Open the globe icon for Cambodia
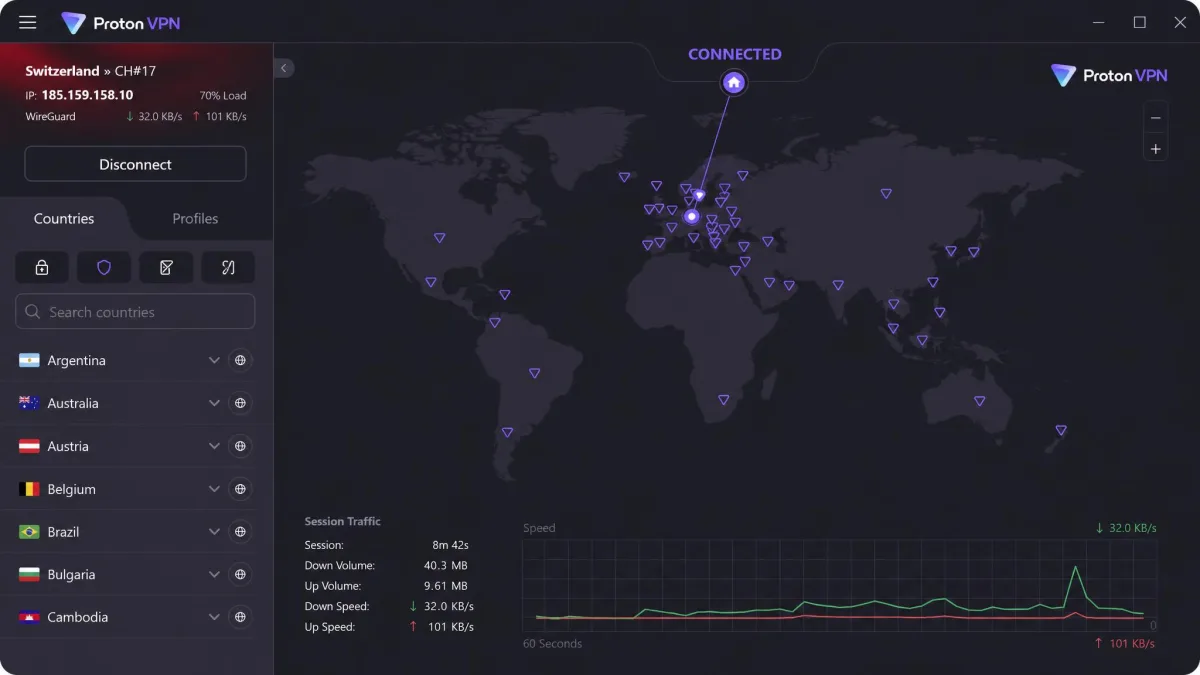This screenshot has width=1200, height=675. pyautogui.click(x=240, y=617)
